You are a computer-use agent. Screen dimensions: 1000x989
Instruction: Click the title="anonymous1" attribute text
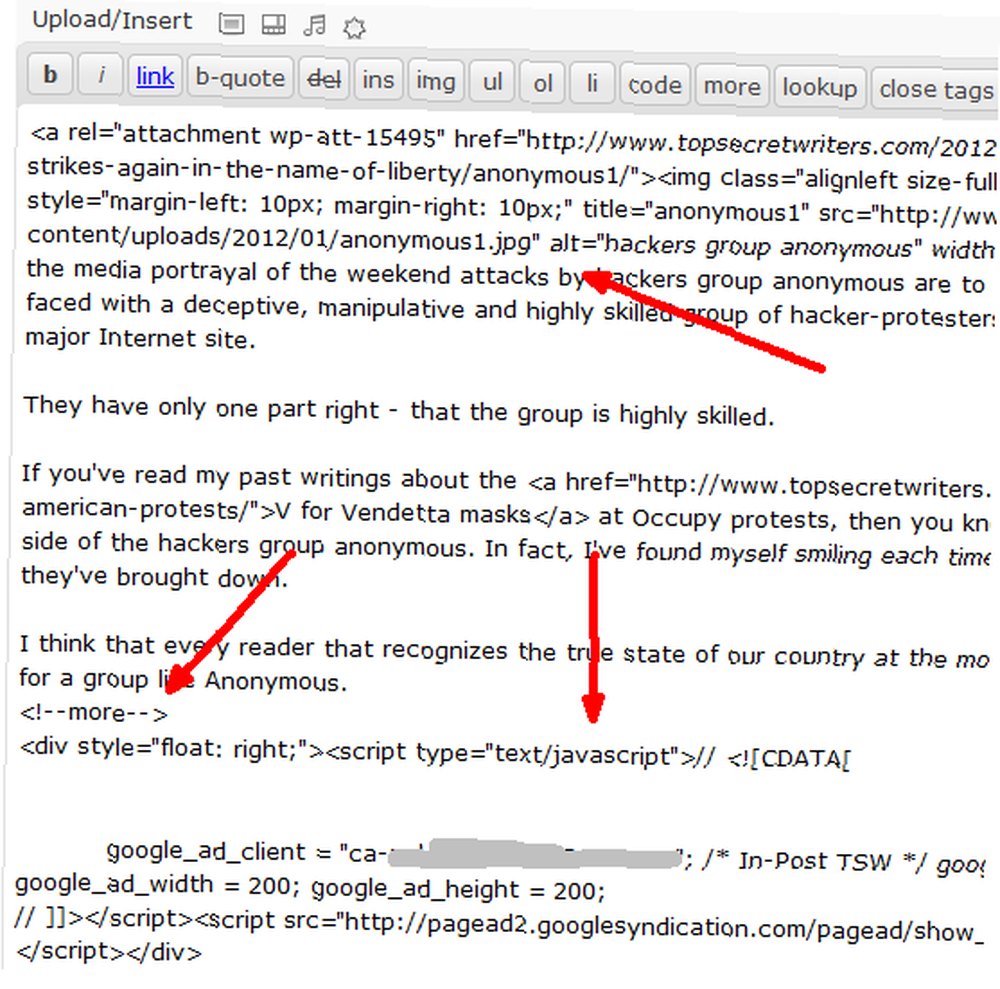[x=696, y=211]
